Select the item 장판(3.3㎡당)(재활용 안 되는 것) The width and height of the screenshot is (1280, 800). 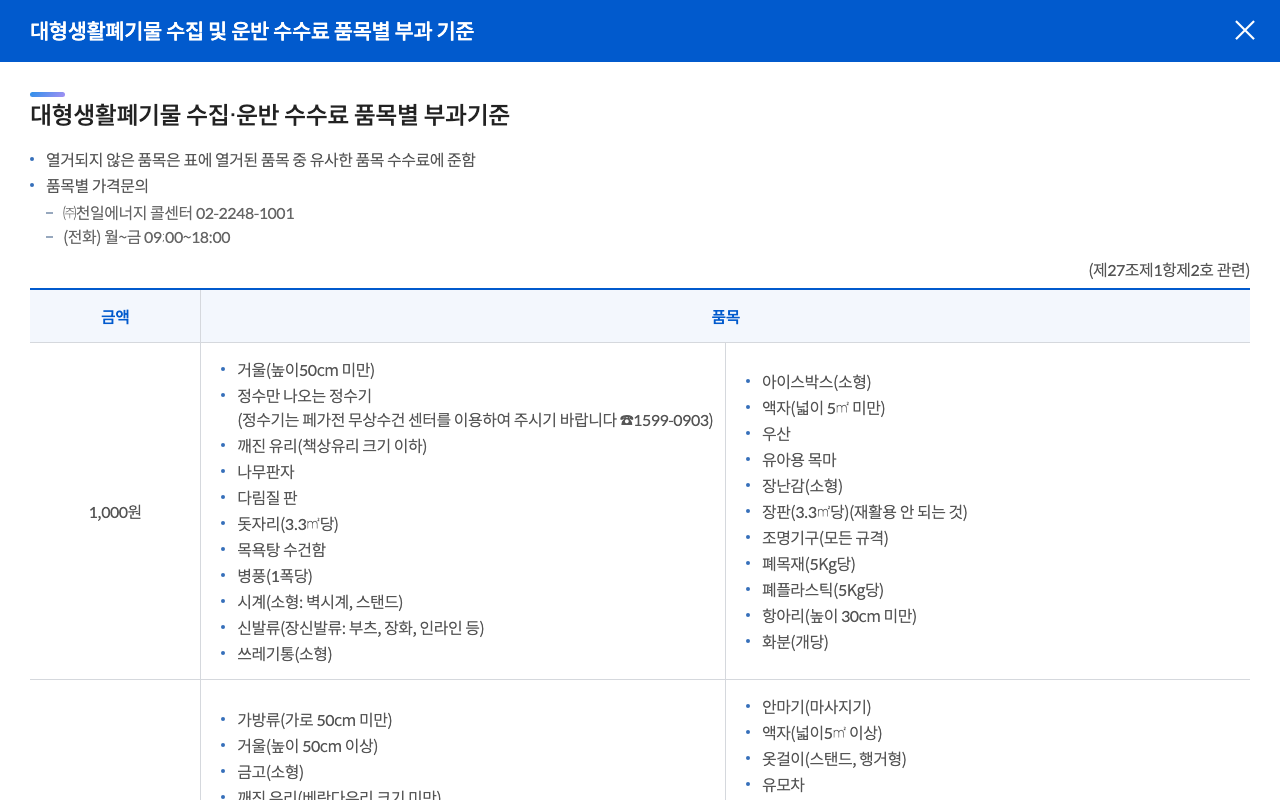click(865, 512)
